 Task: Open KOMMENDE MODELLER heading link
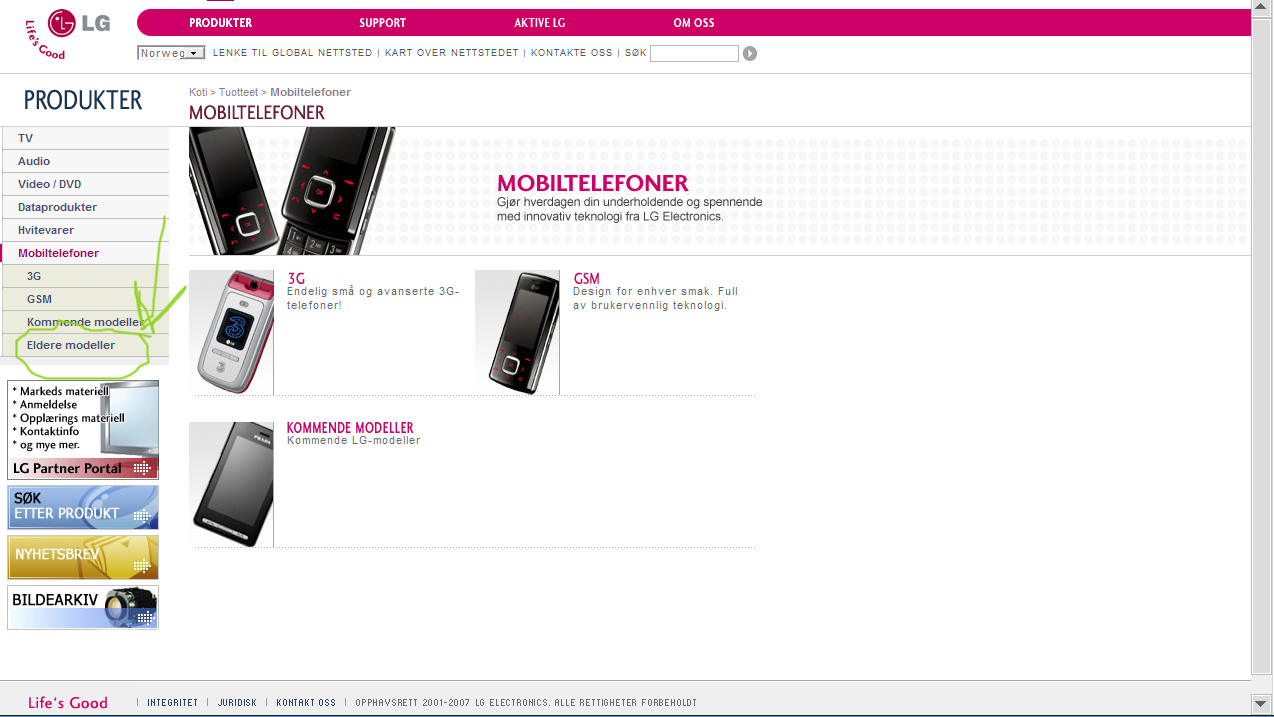coord(350,428)
